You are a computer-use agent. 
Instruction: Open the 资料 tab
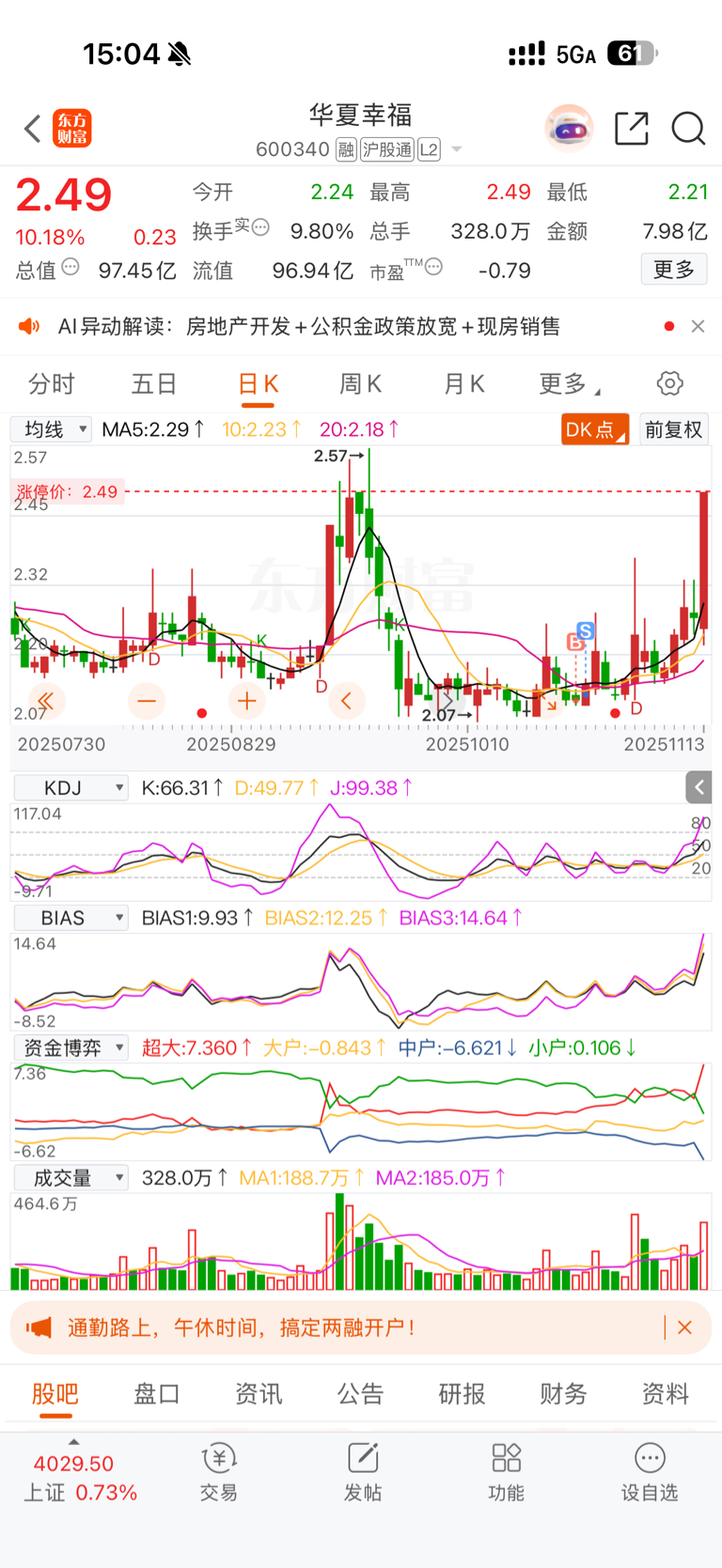click(666, 1394)
